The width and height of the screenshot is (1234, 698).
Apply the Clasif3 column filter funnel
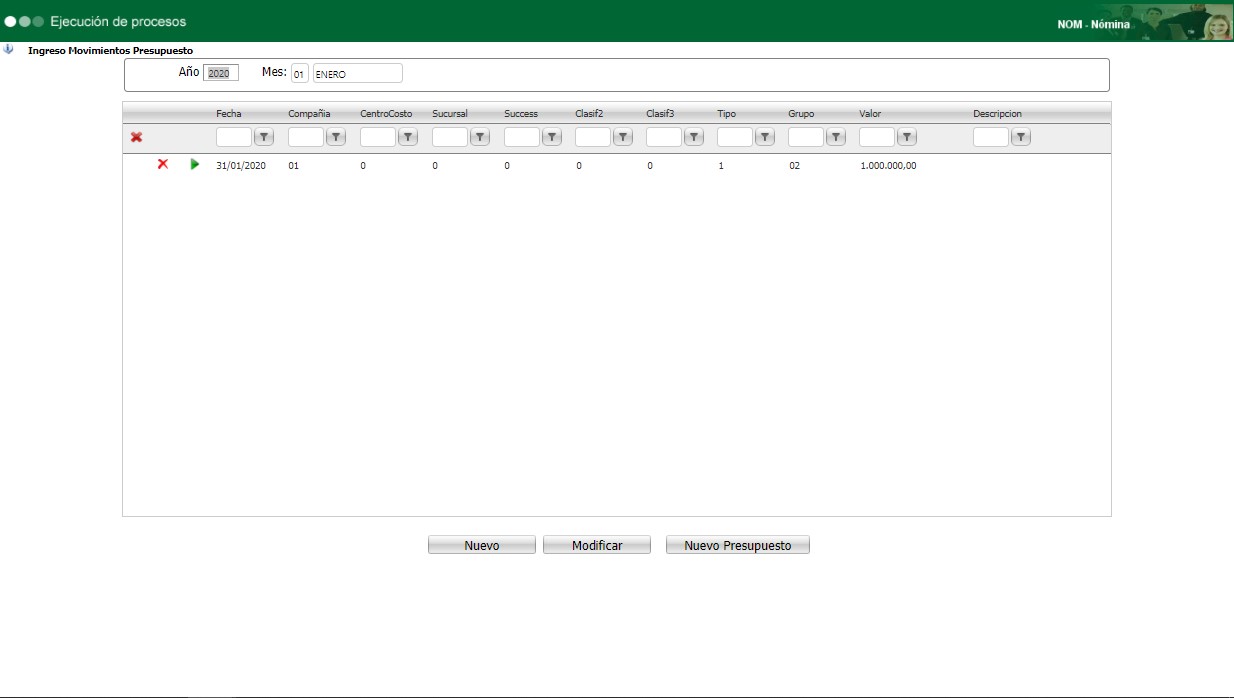point(694,137)
